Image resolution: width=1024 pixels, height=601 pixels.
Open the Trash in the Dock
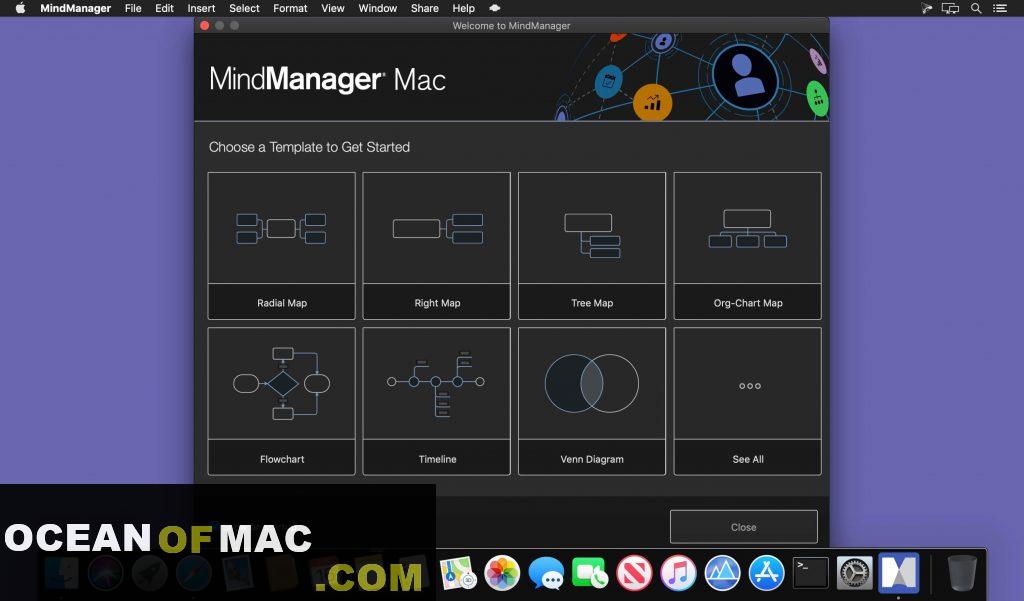pos(961,573)
